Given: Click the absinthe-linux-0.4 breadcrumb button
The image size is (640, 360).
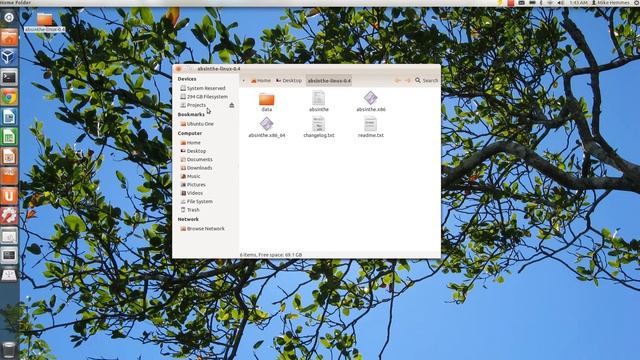Looking at the screenshot, I should (329, 80).
